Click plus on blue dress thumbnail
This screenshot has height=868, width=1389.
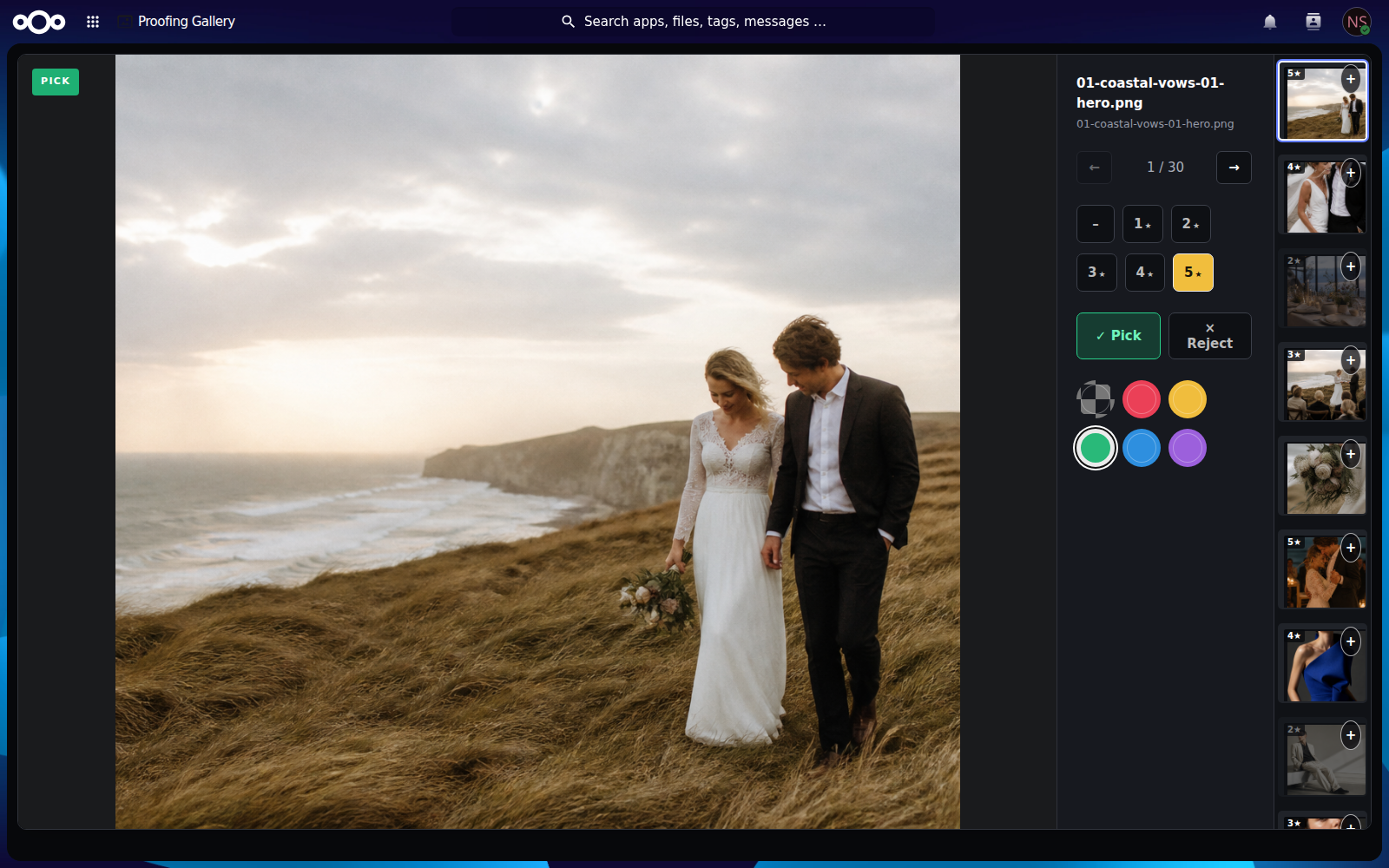tap(1351, 641)
